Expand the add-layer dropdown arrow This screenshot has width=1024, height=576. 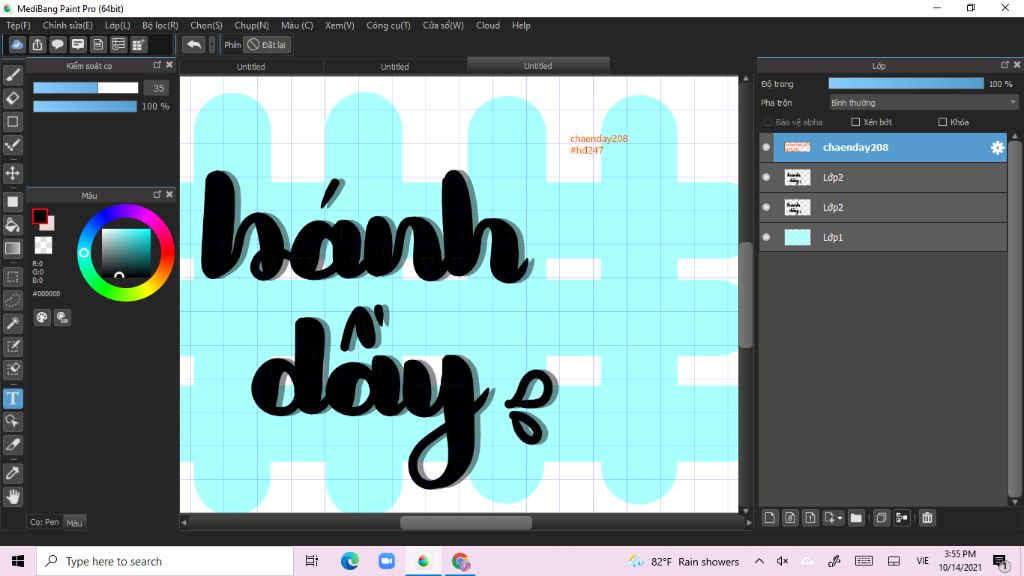pyautogui.click(x=840, y=519)
